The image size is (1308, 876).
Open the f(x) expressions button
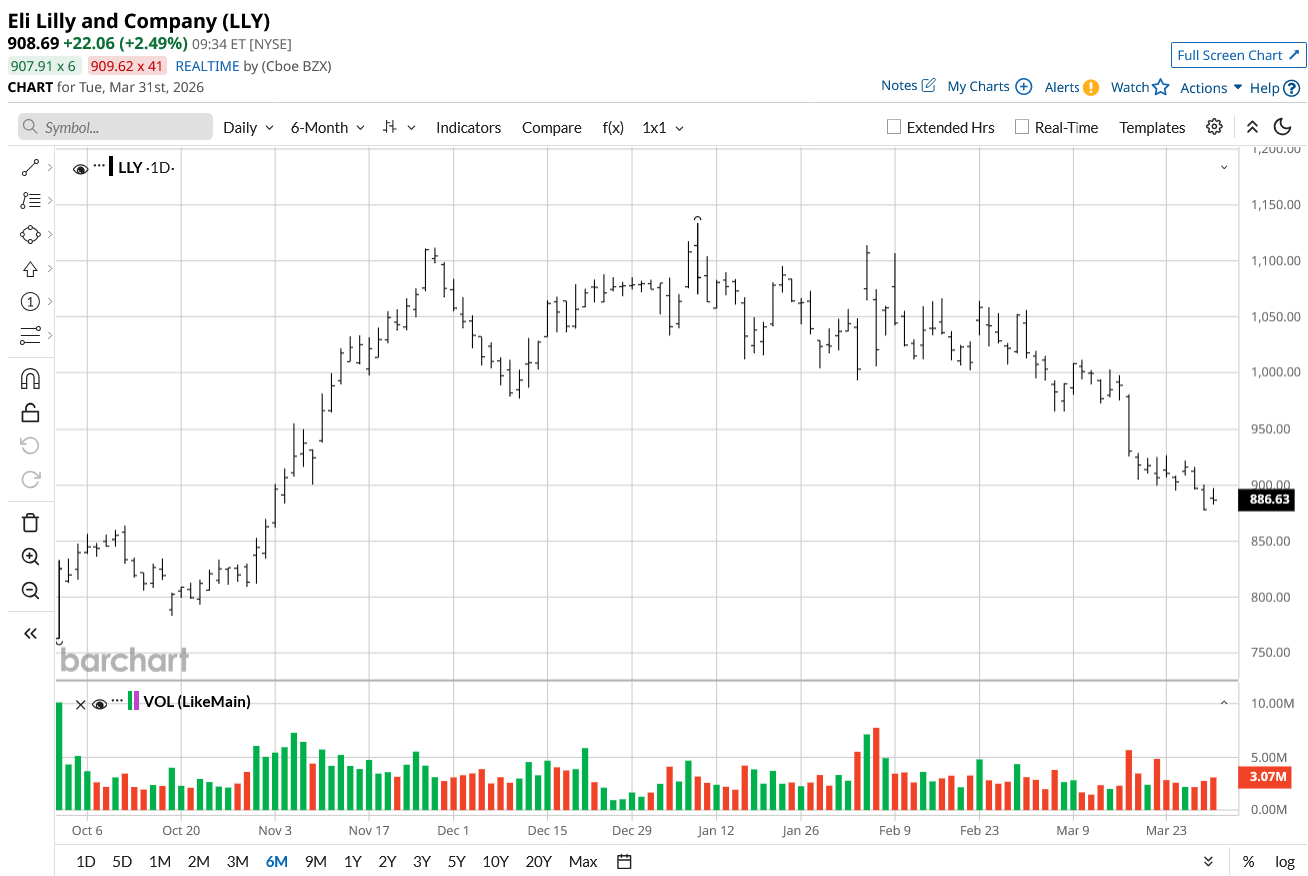click(613, 128)
